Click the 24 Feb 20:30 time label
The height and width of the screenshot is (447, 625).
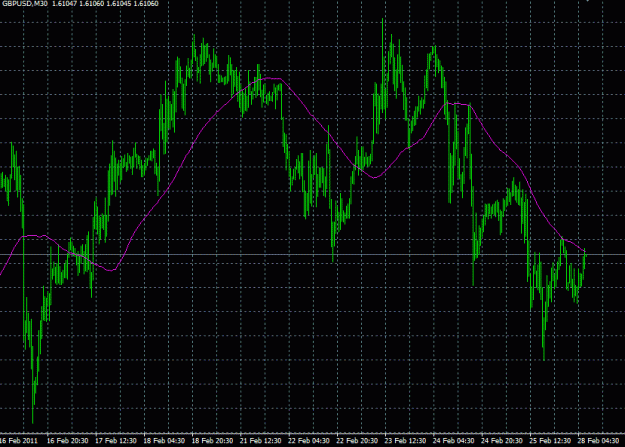point(502,441)
